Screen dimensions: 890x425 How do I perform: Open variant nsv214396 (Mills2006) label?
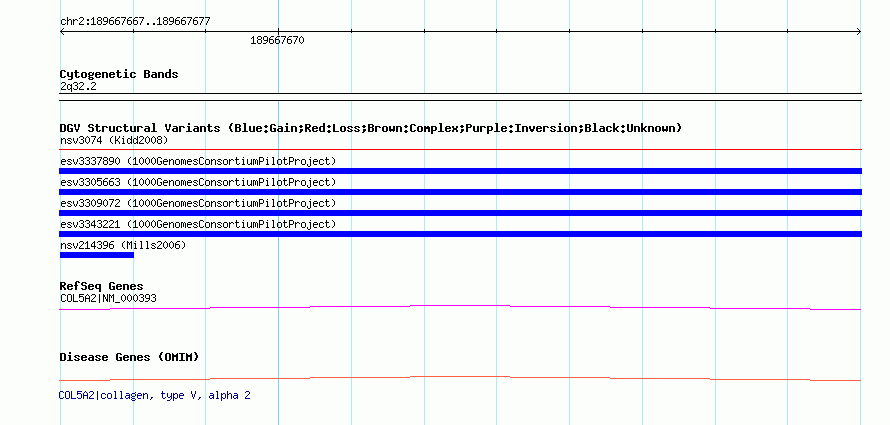[123, 246]
